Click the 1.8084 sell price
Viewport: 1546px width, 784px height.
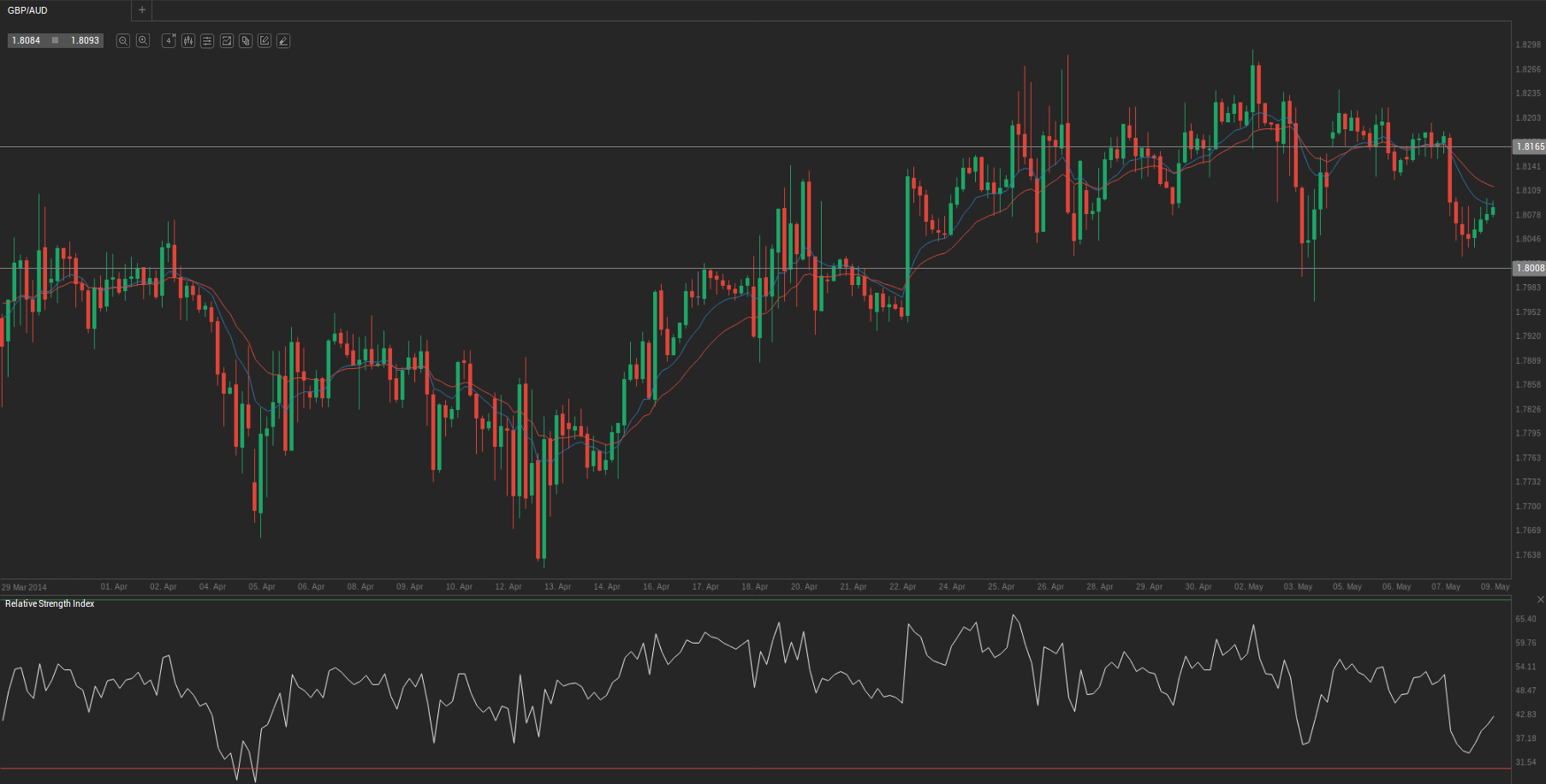pyautogui.click(x=26, y=40)
